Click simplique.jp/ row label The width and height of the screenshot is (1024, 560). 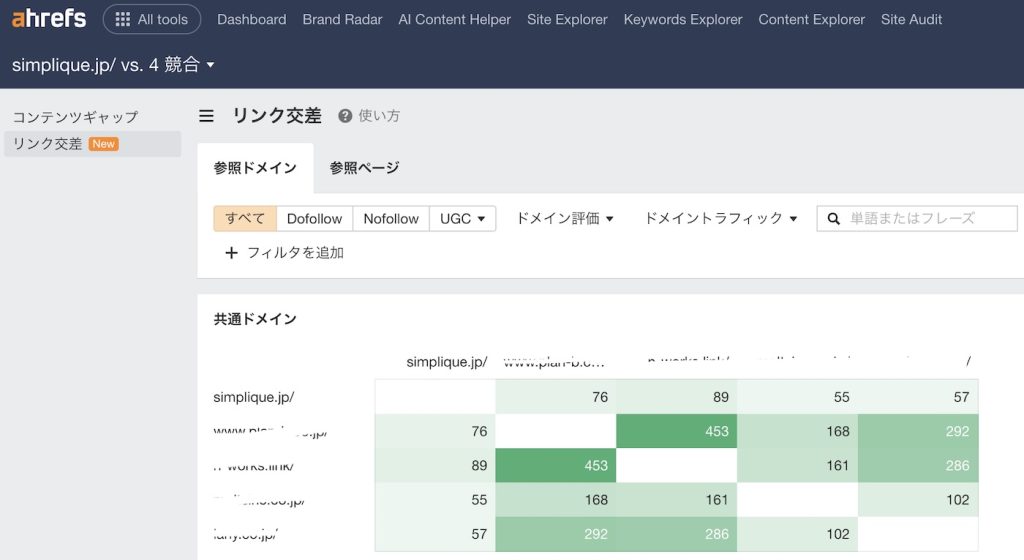tap(253, 397)
